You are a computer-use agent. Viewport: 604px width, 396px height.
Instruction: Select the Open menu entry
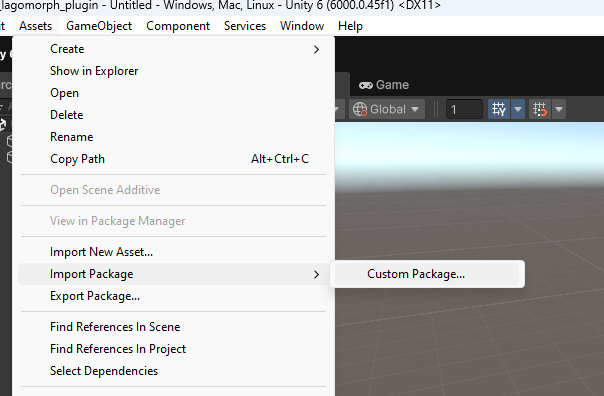tap(173, 93)
